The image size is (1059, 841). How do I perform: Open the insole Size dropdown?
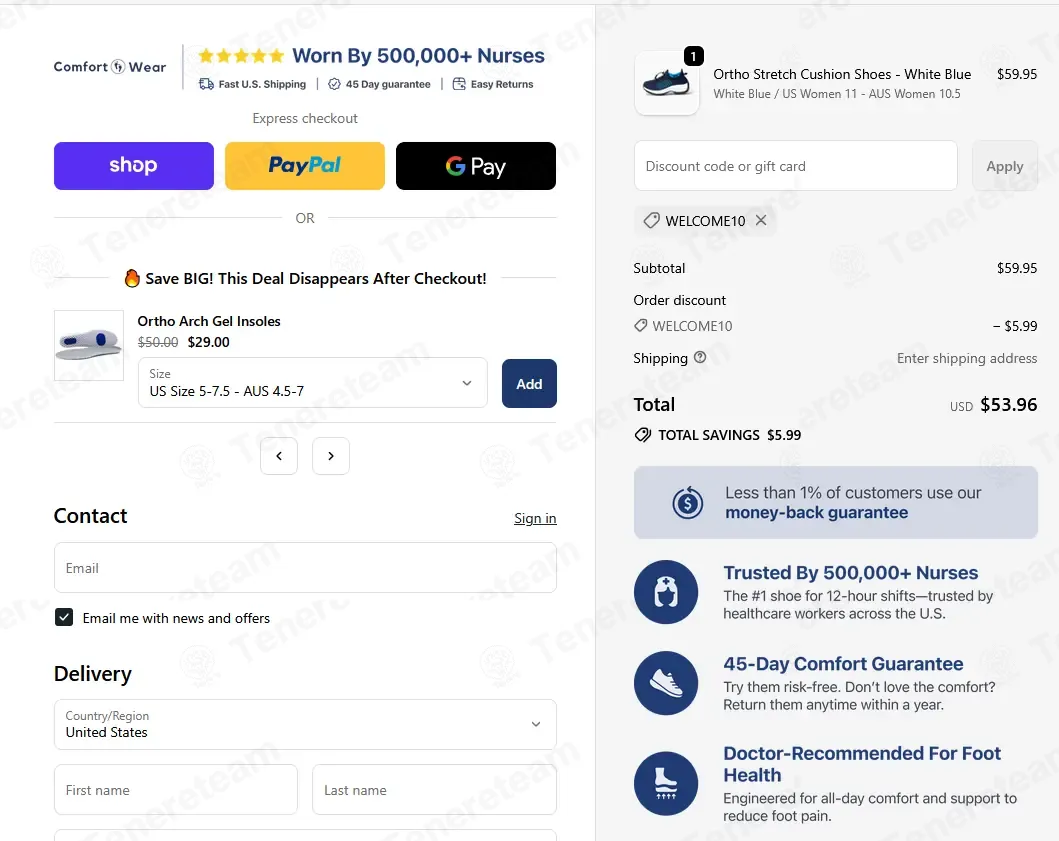pos(313,382)
